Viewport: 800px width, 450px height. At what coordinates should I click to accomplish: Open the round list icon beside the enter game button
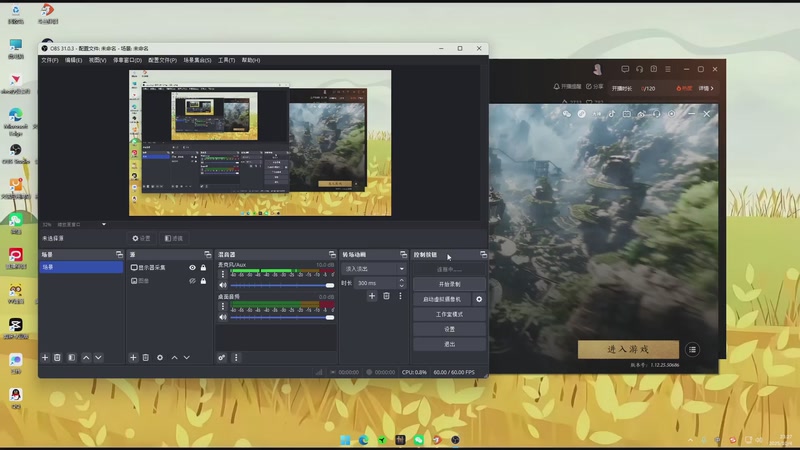point(692,349)
